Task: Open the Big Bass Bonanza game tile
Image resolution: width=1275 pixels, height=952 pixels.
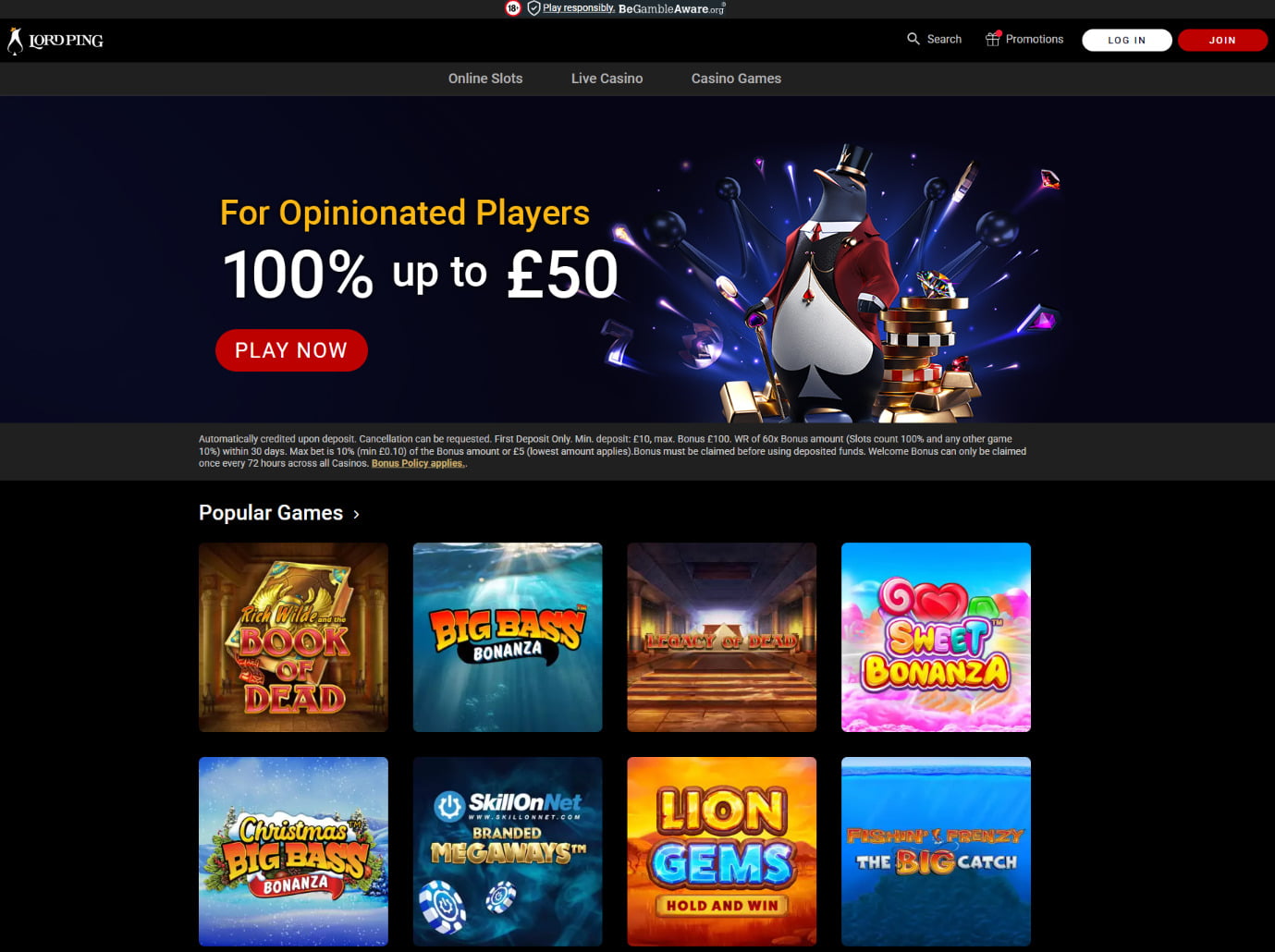Action: click(508, 637)
